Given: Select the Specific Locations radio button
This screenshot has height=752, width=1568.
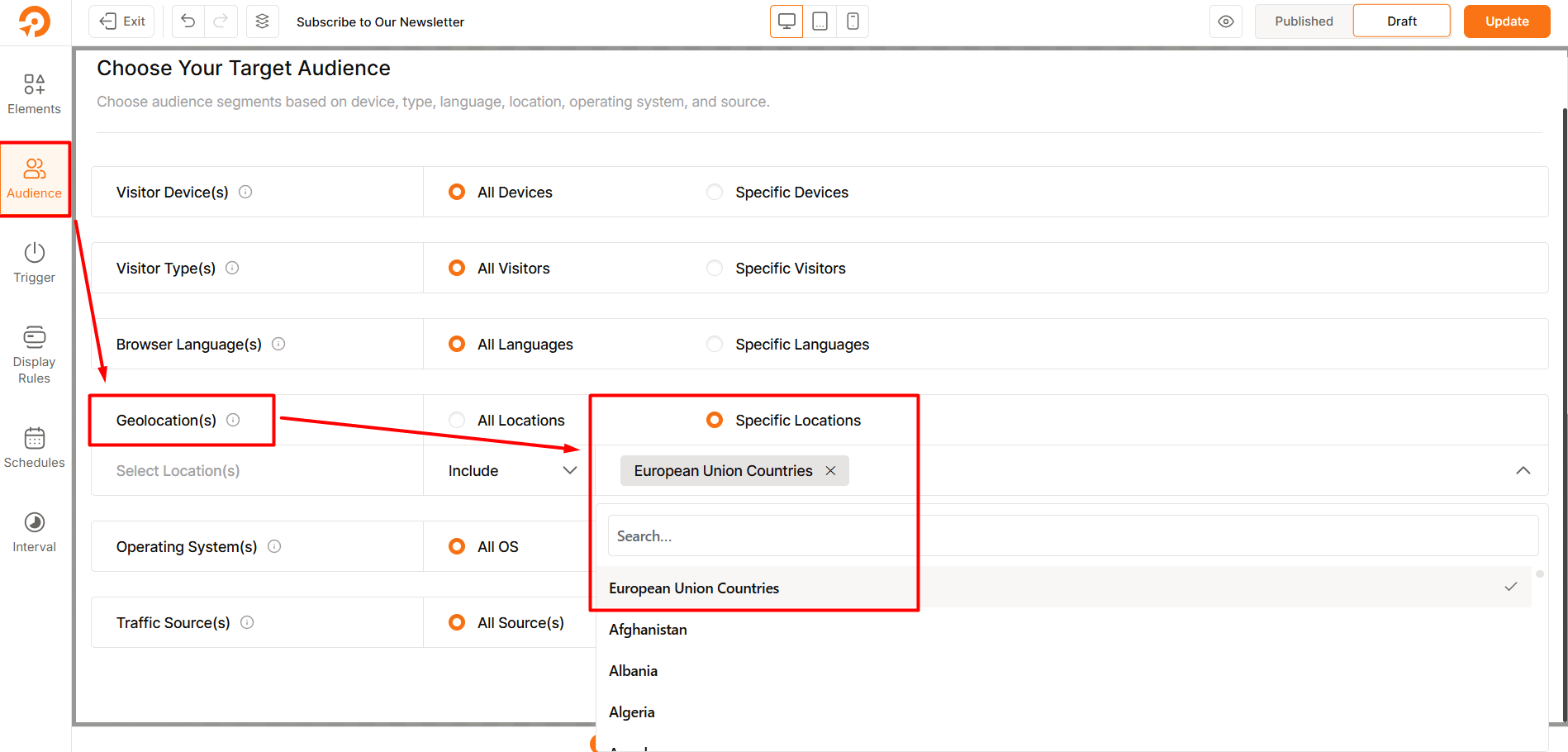Looking at the screenshot, I should point(715,420).
